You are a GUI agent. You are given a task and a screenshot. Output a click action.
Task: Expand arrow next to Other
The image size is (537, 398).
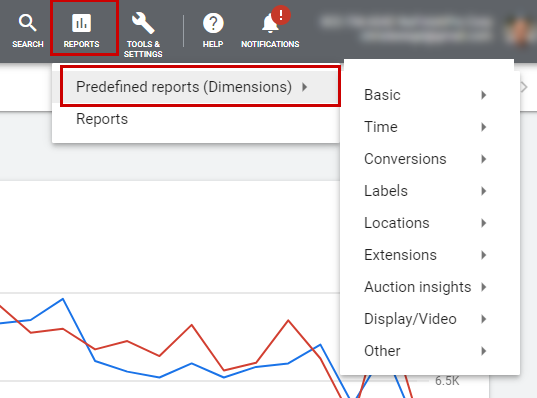(x=484, y=351)
